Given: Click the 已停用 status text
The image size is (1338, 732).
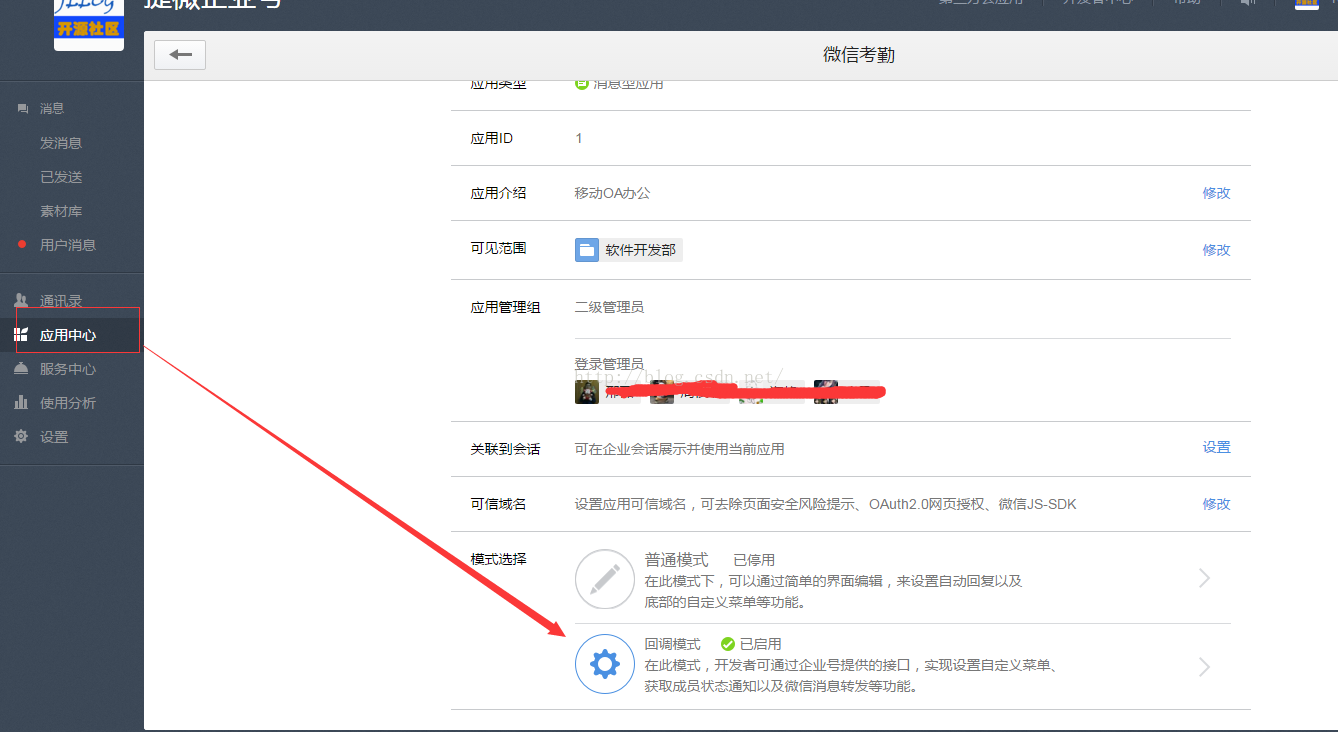Looking at the screenshot, I should point(754,560).
